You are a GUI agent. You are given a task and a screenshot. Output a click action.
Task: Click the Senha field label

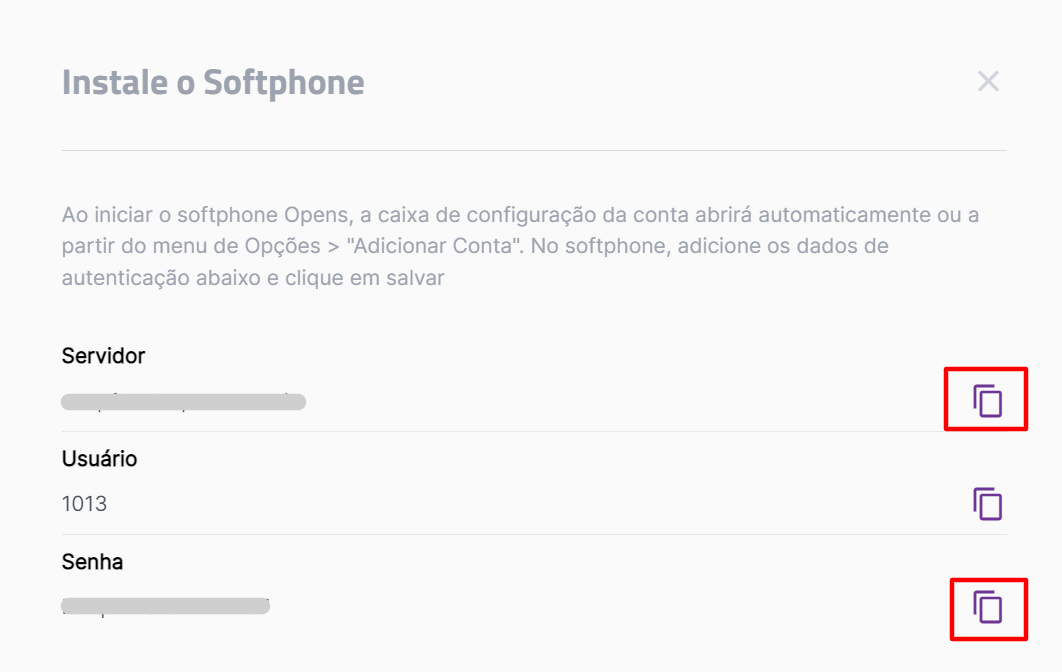(x=92, y=562)
